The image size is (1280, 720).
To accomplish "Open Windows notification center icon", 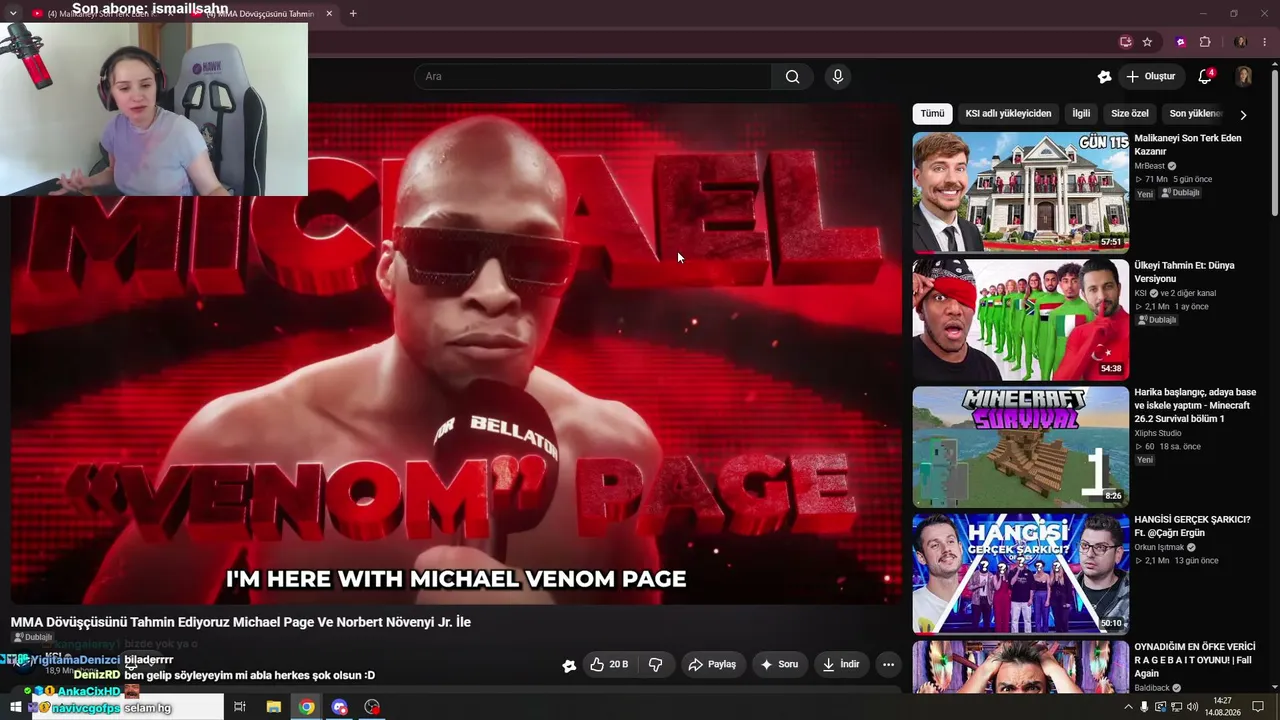I will click(1259, 707).
